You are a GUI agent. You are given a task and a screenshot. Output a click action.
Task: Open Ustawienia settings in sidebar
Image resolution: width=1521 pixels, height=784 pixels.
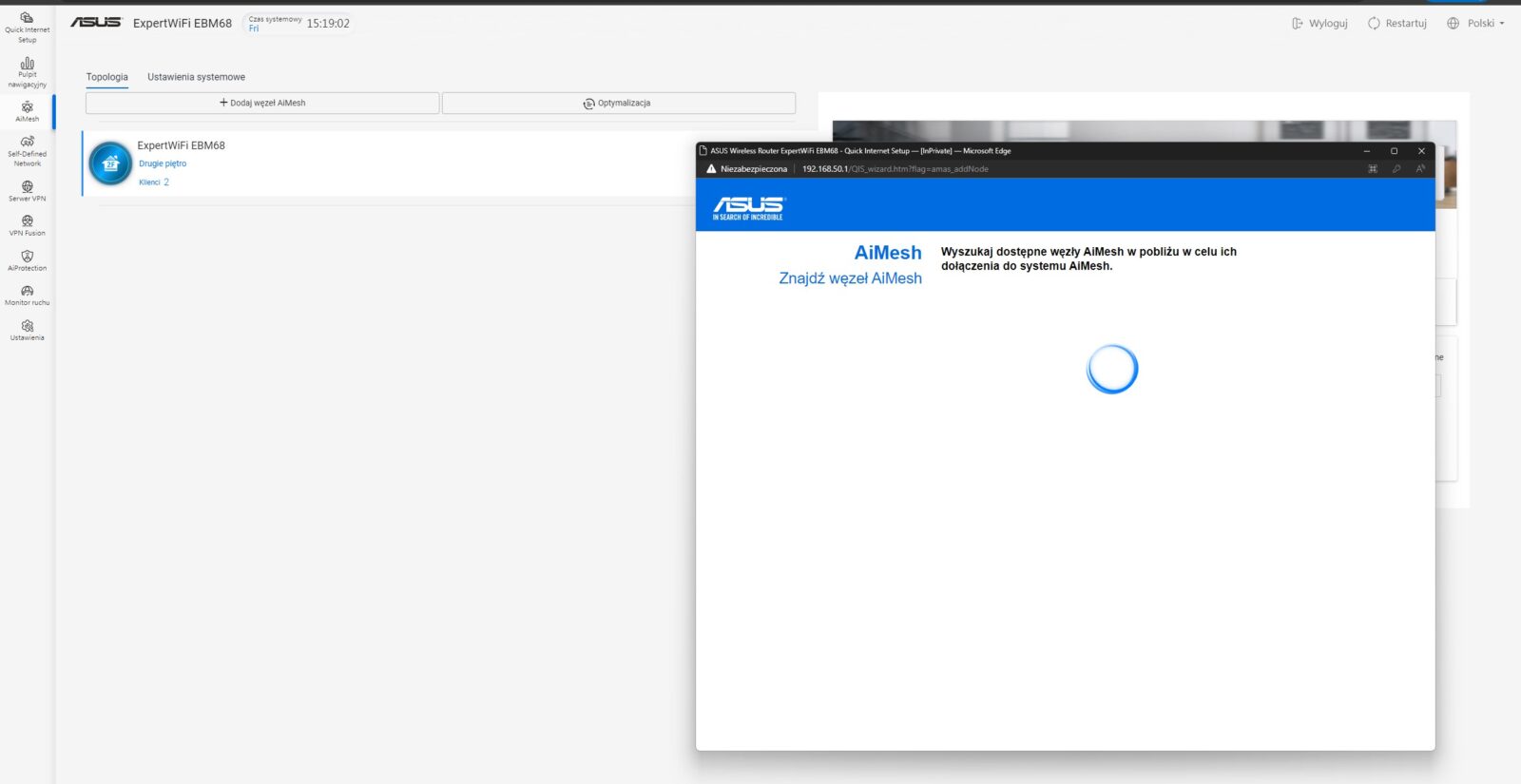click(27, 330)
